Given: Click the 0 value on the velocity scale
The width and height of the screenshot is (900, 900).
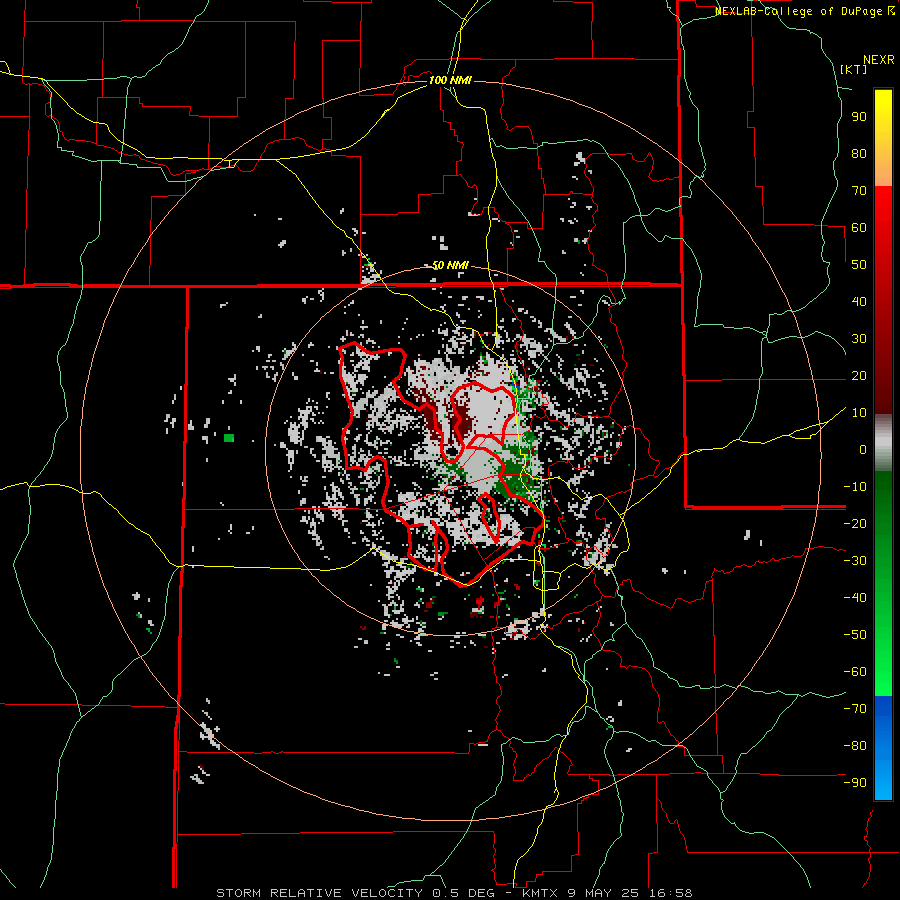Looking at the screenshot, I should coord(863,449).
